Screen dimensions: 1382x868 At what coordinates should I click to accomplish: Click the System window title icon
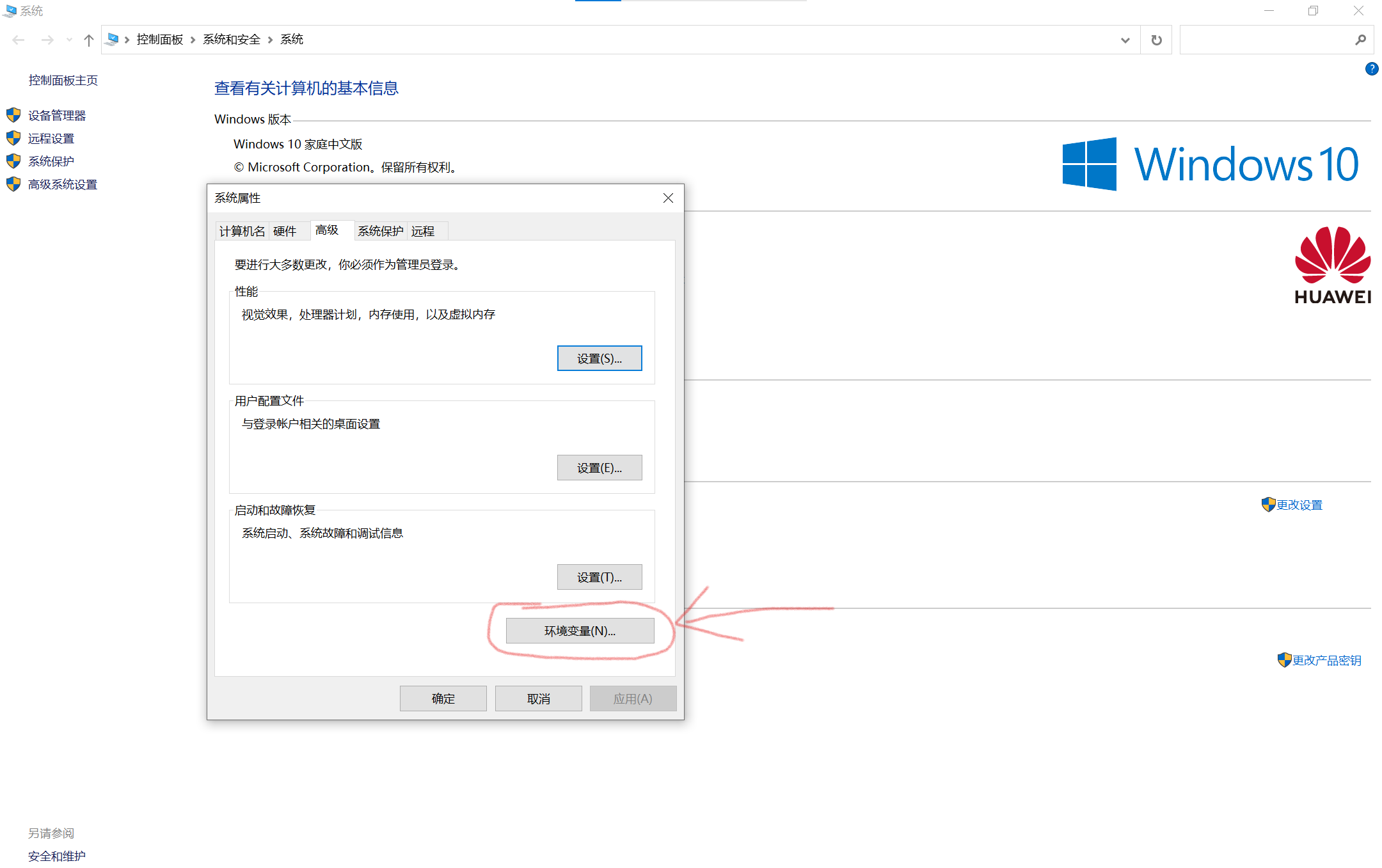[x=10, y=11]
